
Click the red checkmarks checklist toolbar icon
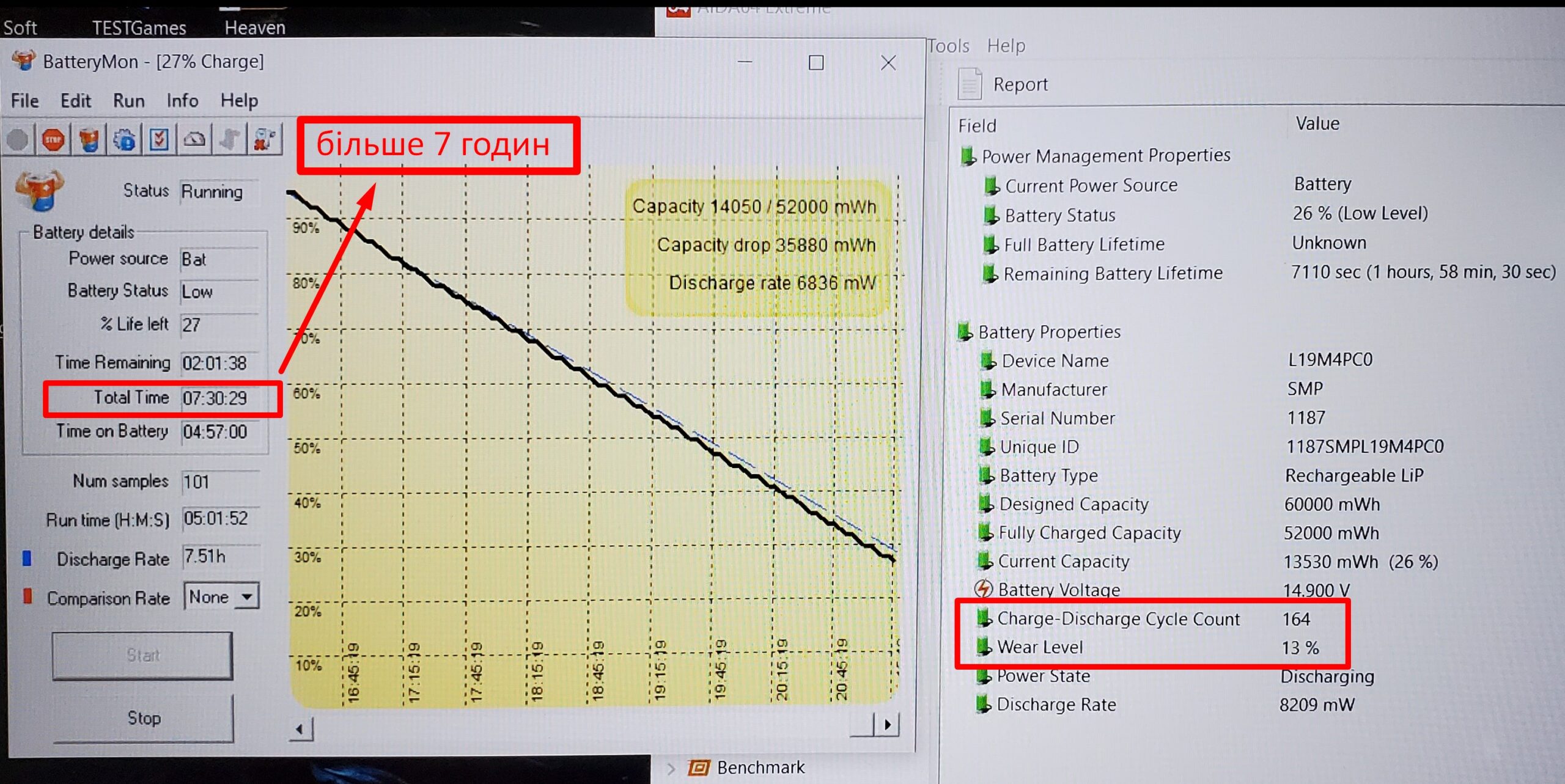coord(159,140)
